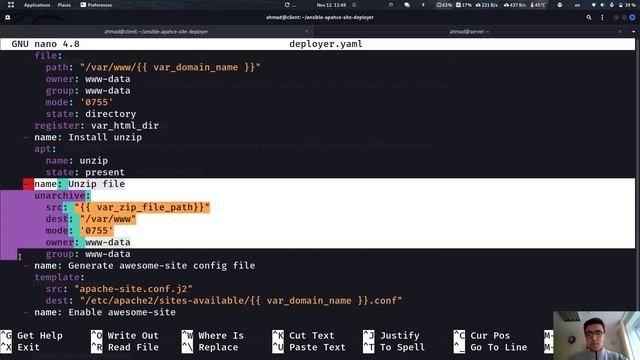640x360 pixels.
Task: Click the 'template:' line
Action: [x=60, y=278]
